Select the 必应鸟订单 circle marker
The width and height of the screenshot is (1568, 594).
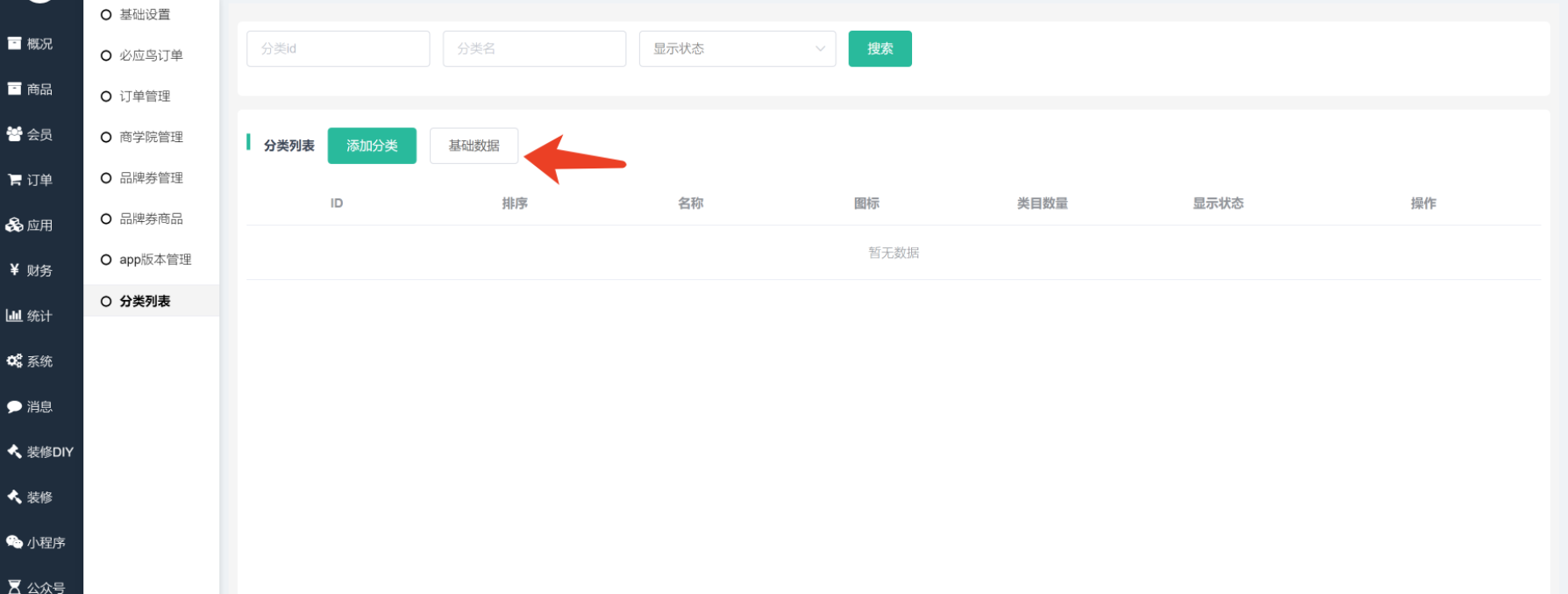(x=106, y=55)
